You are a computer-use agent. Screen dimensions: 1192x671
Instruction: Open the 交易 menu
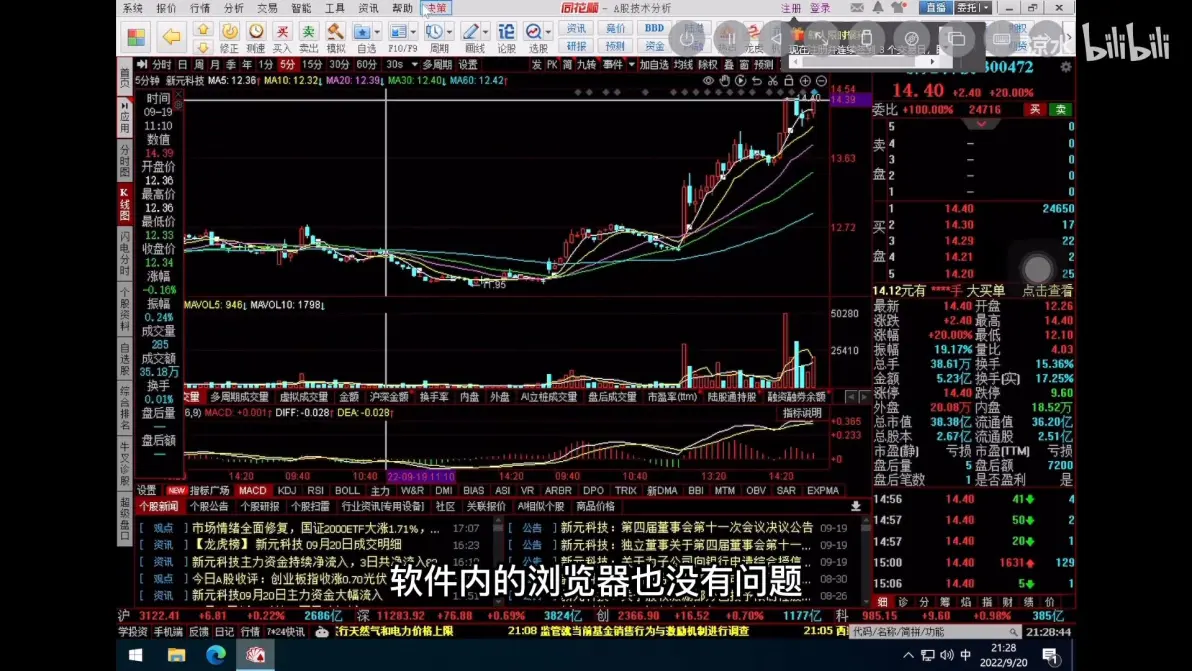[267, 8]
